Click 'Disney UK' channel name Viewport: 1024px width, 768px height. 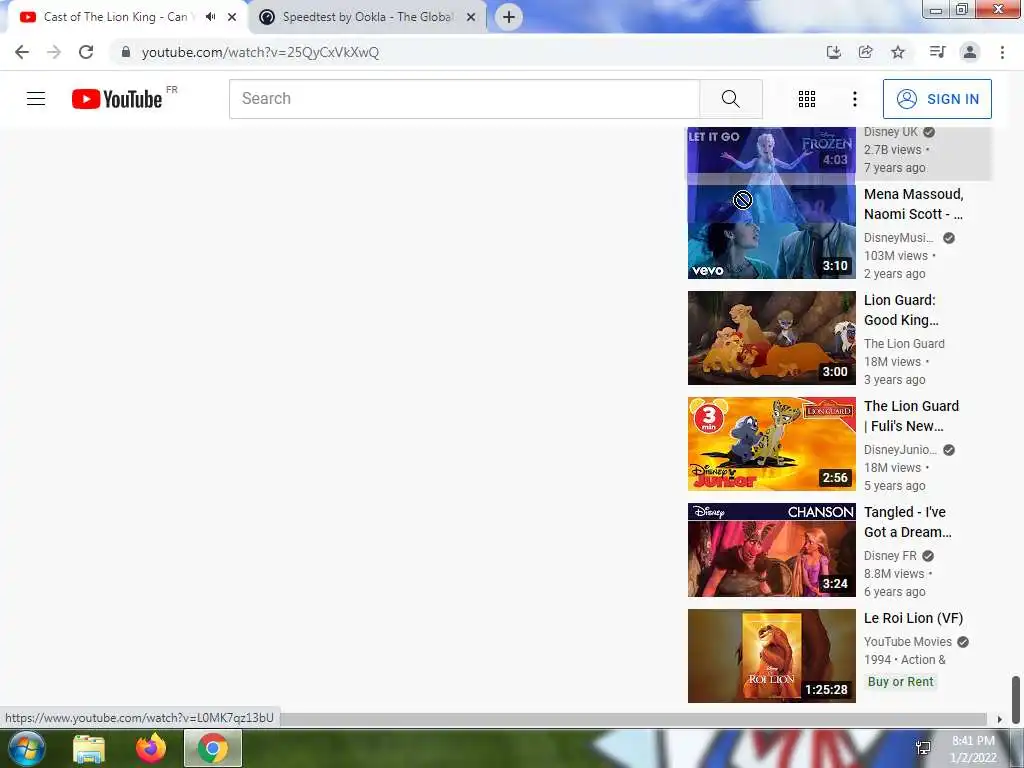click(891, 132)
